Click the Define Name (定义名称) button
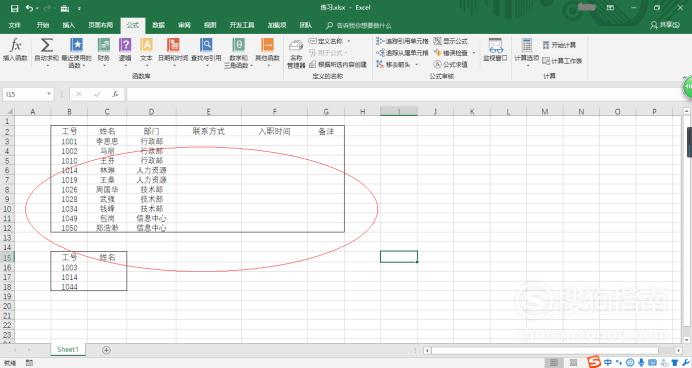 tap(326, 41)
